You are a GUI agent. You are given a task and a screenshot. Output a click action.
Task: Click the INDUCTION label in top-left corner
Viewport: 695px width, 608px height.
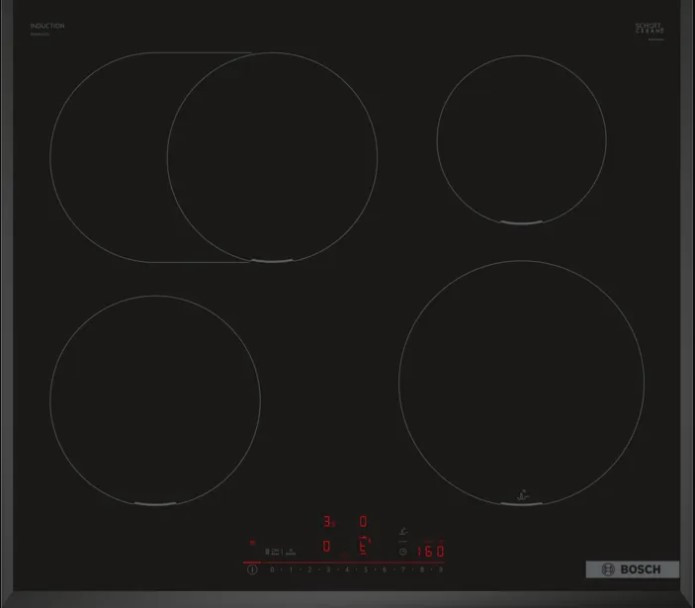pyautogui.click(x=47, y=26)
